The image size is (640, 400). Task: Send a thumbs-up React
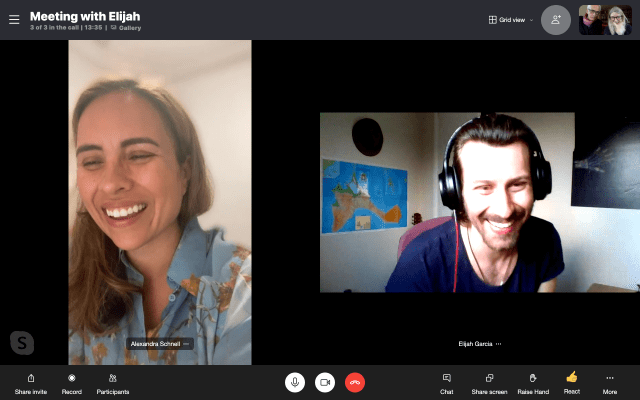(572, 377)
